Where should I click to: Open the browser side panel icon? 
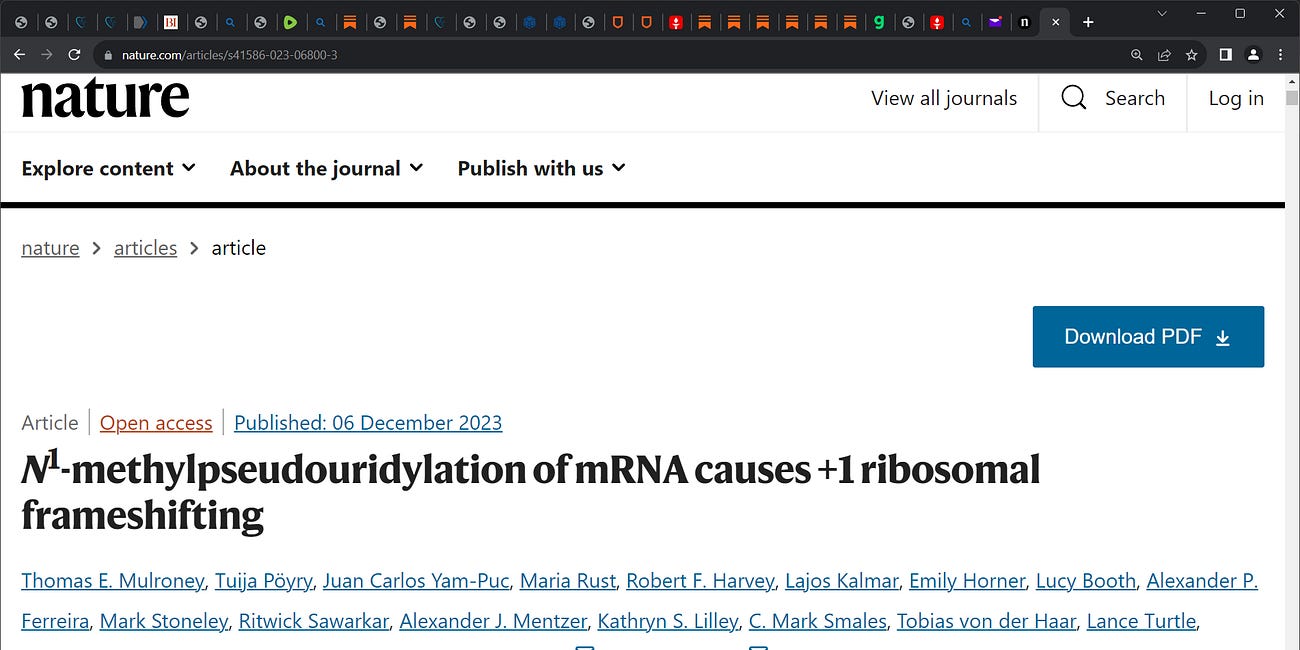coord(1225,55)
